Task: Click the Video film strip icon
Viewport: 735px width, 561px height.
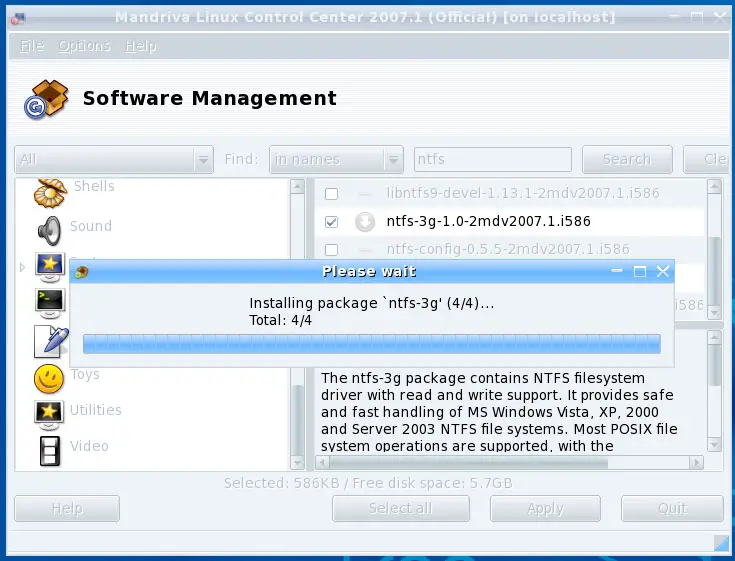Action: coord(50,451)
